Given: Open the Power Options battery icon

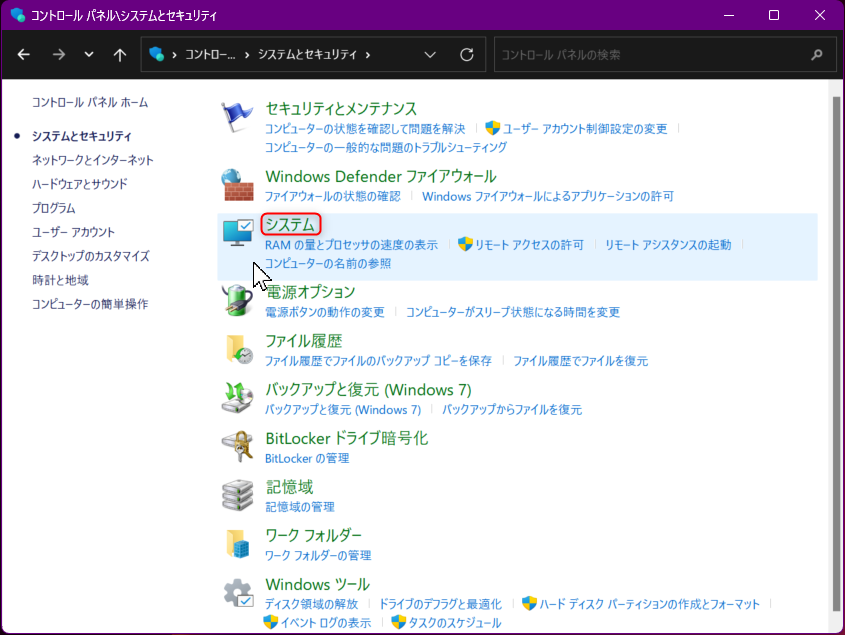Looking at the screenshot, I should click(237, 300).
